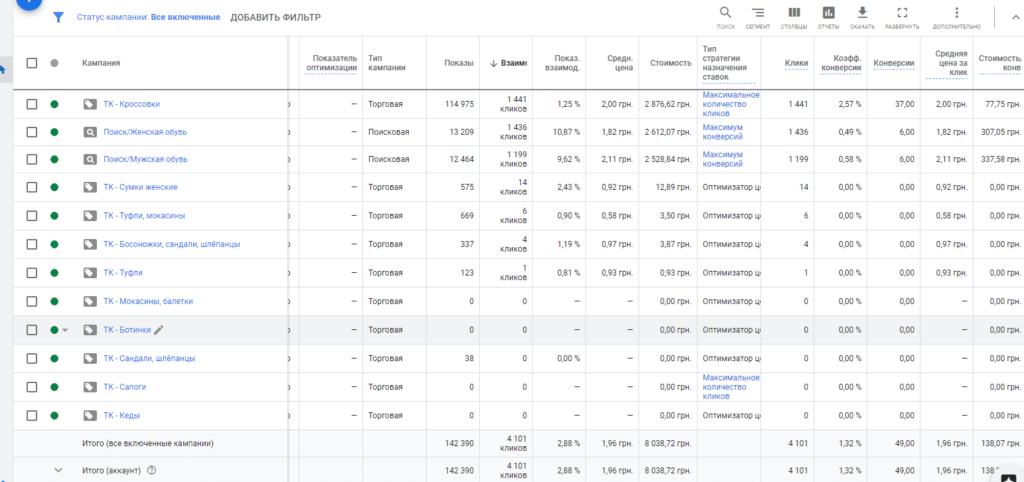Expand the Итого (аккаунт) chevron
Viewport: 1024px width, 482px height.
pyautogui.click(x=58, y=470)
